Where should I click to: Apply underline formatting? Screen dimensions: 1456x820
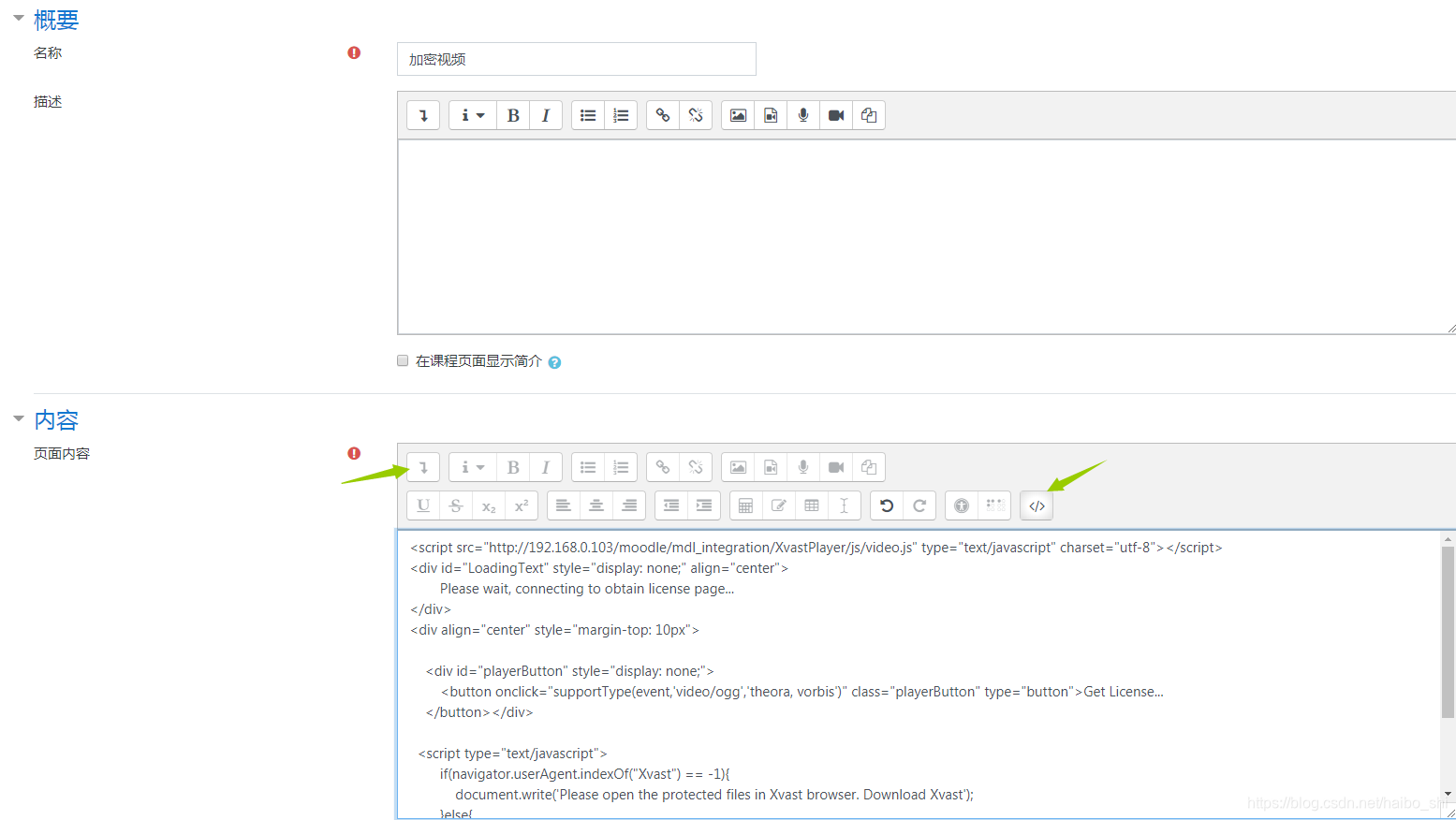pos(423,505)
